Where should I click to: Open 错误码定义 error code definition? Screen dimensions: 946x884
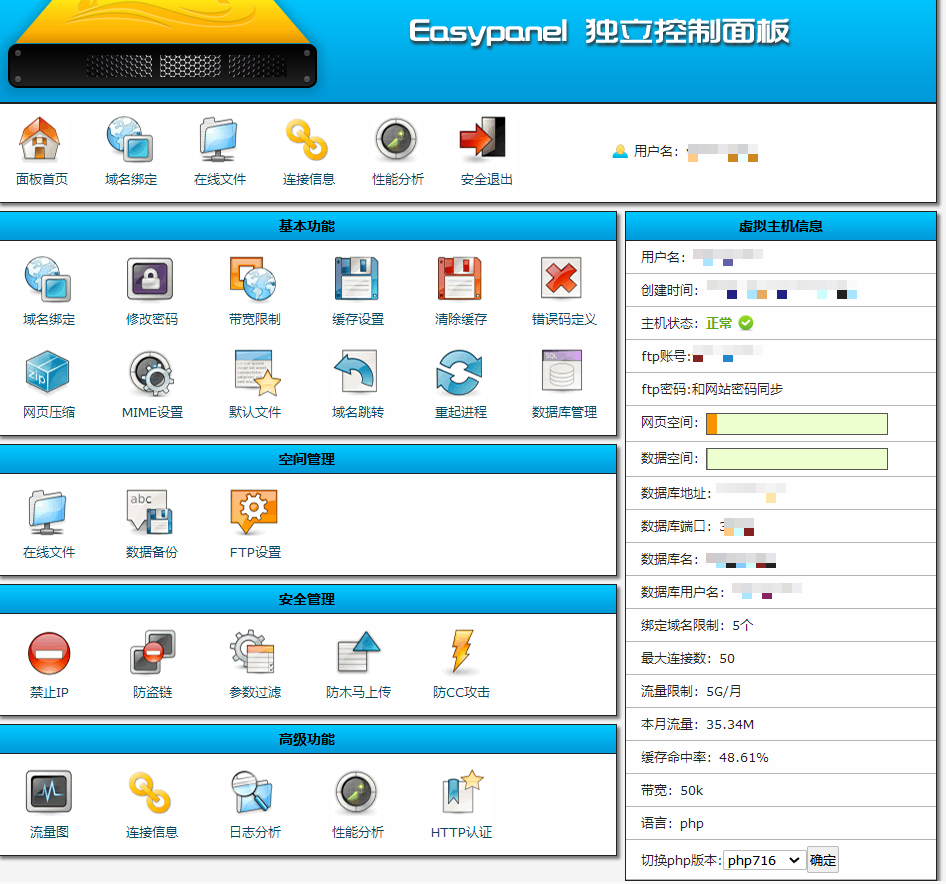tap(563, 280)
